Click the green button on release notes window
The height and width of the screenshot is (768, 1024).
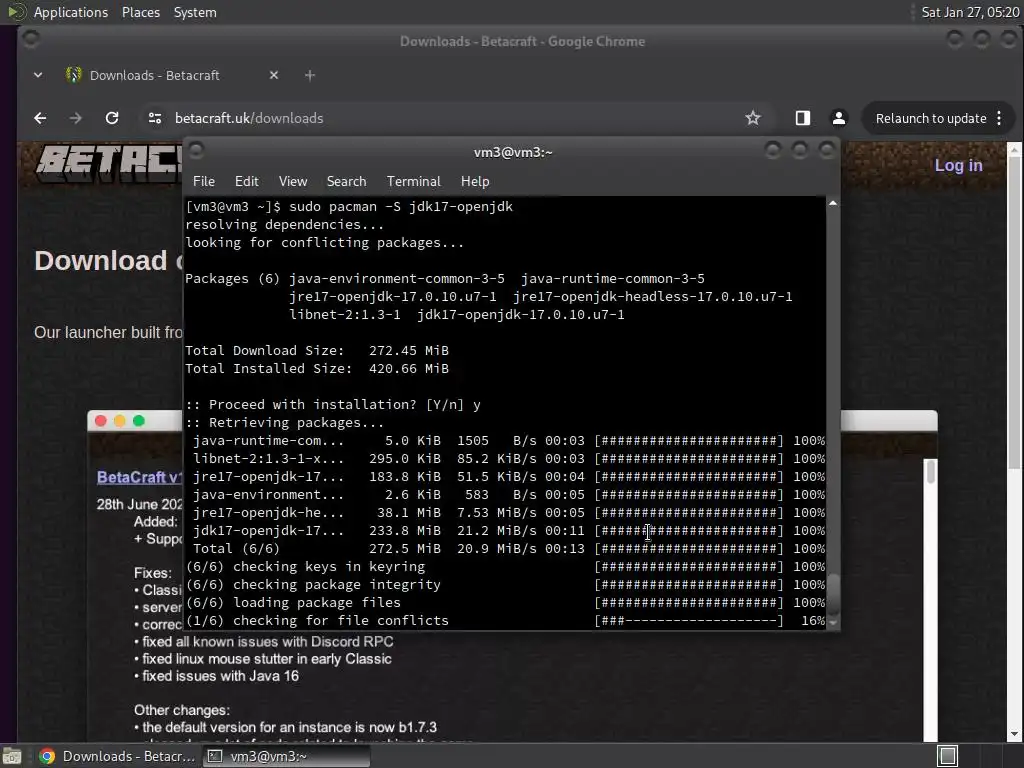[x=138, y=421]
